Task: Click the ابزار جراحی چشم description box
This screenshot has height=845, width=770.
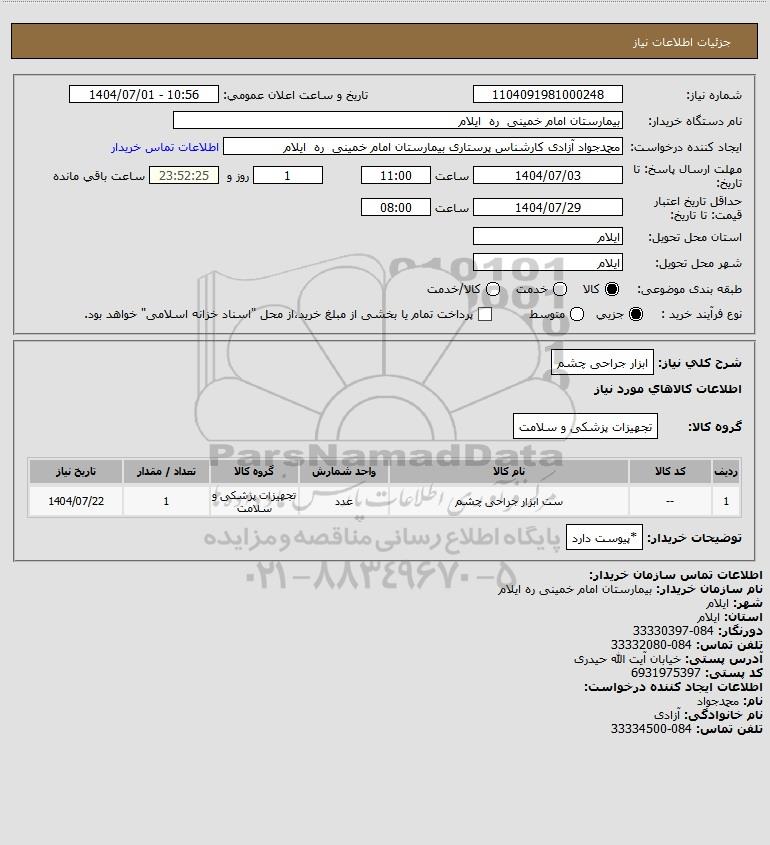Action: 602,363
